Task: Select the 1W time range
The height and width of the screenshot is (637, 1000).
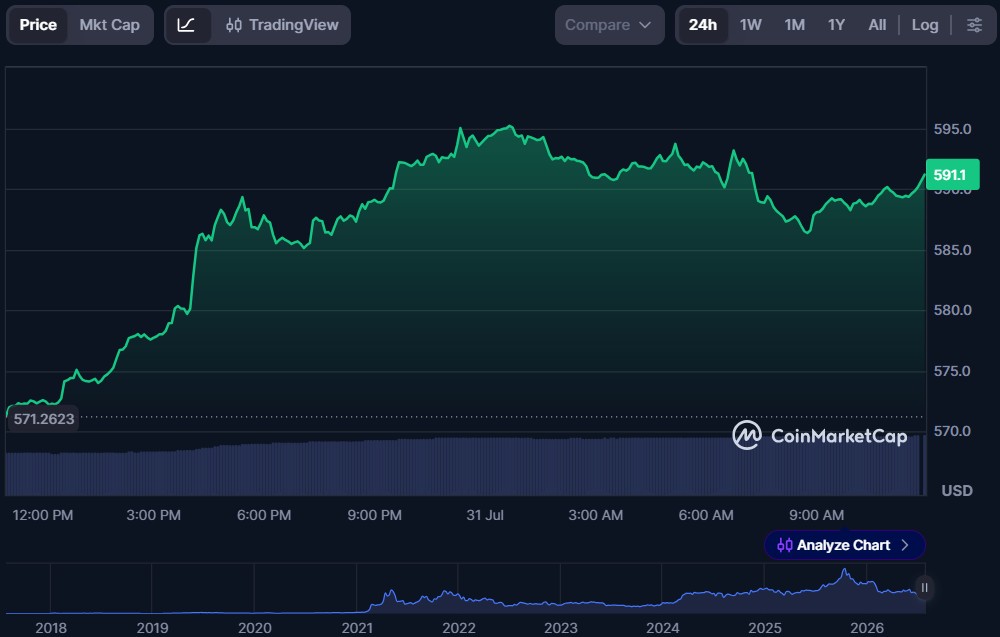Action: tap(751, 25)
